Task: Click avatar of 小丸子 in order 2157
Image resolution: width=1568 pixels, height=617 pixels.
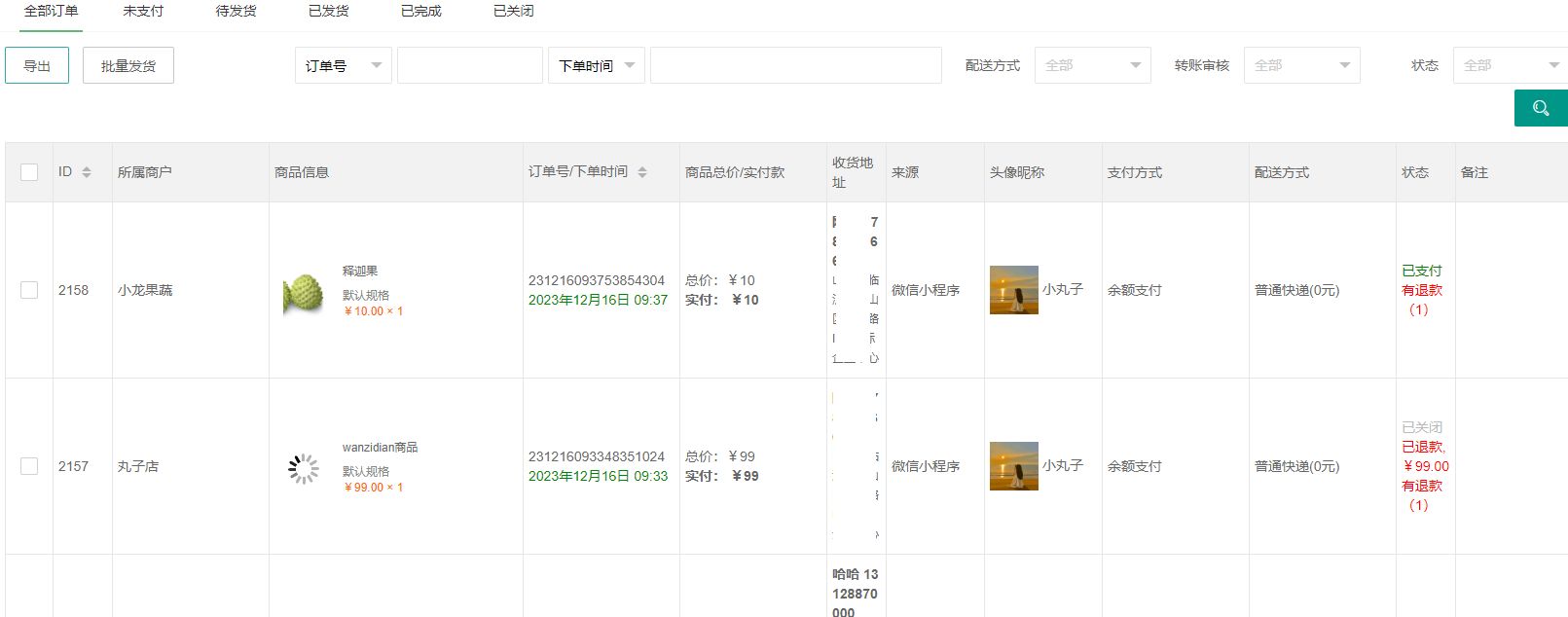Action: [1013, 466]
